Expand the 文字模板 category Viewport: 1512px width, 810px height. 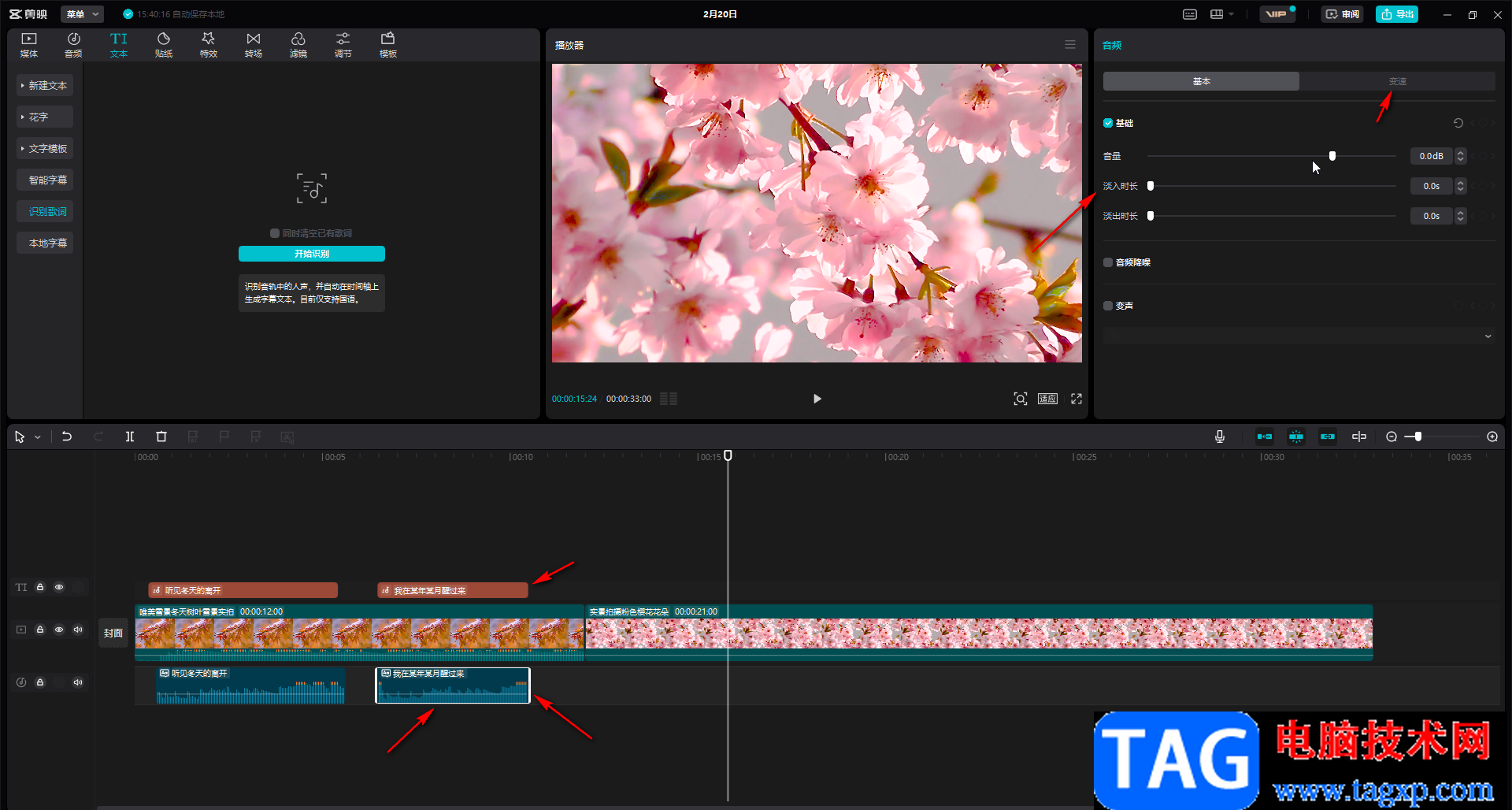point(45,148)
